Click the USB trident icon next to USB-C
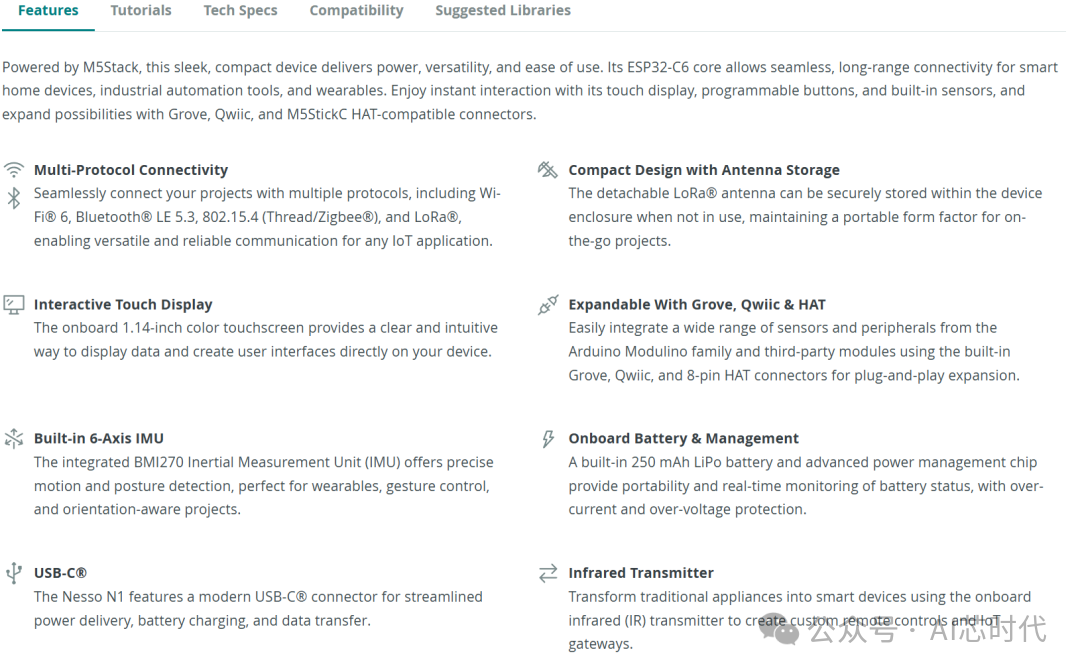1080x672 pixels. (x=14, y=573)
